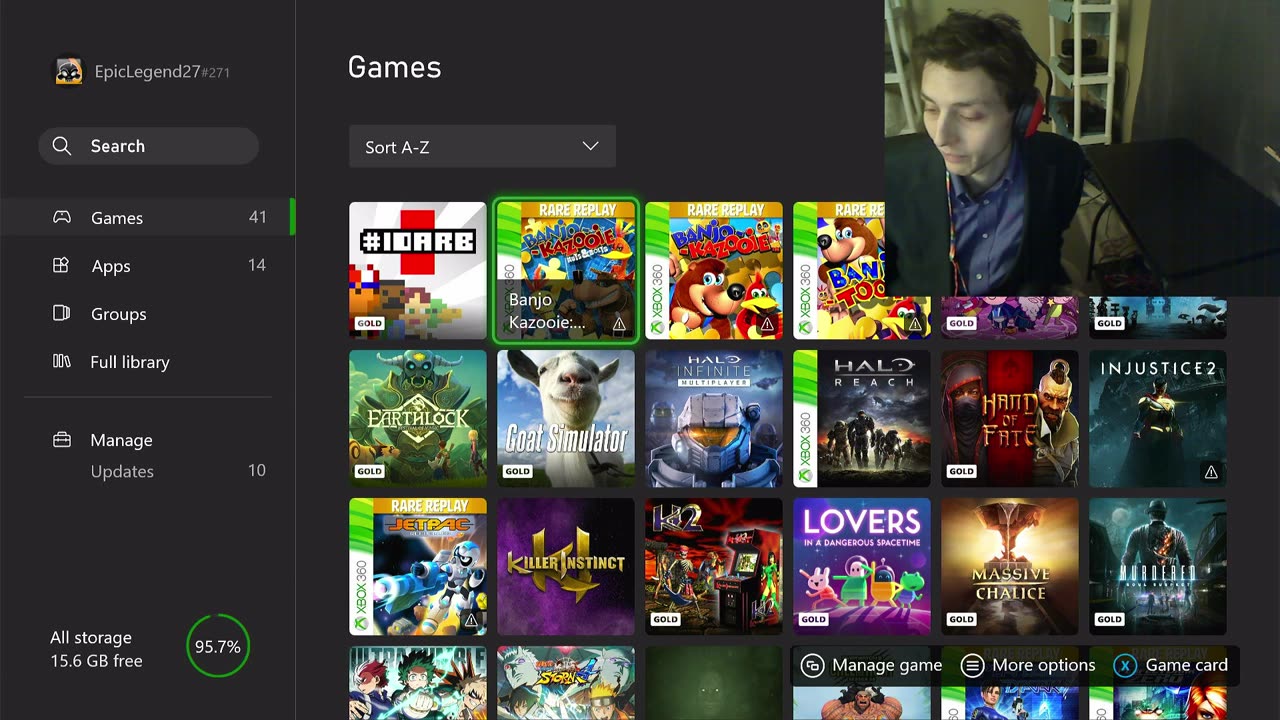Click Gold badge on Hand of Fate tile
1280x720 pixels.
(x=961, y=471)
